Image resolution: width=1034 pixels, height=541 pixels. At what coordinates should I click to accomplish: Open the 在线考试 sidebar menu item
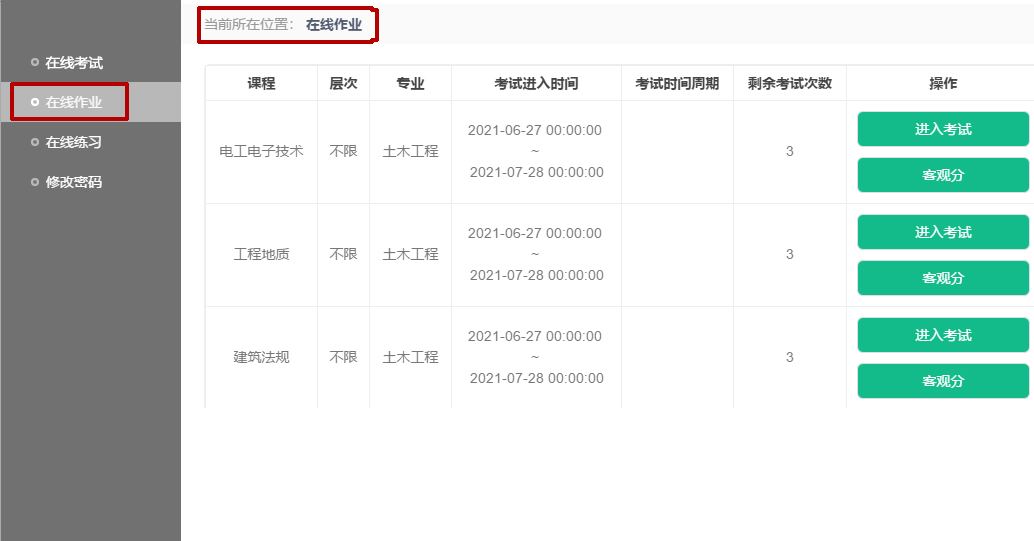(x=73, y=63)
